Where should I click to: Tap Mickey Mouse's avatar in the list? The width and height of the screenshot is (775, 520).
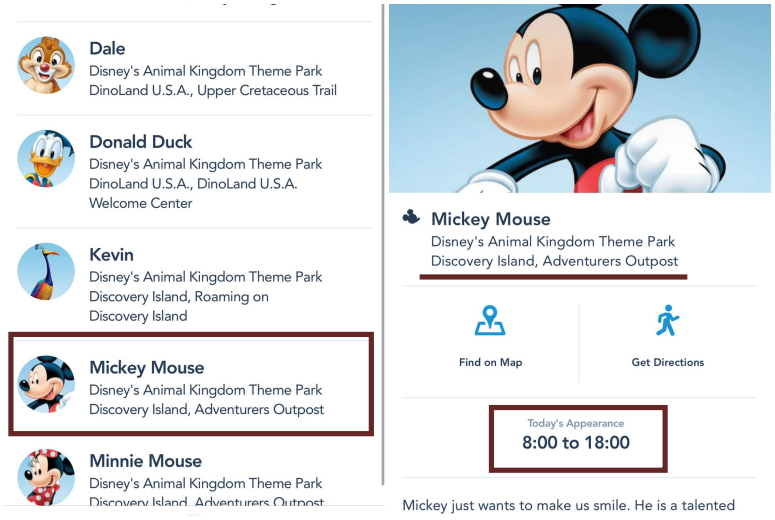click(x=46, y=384)
